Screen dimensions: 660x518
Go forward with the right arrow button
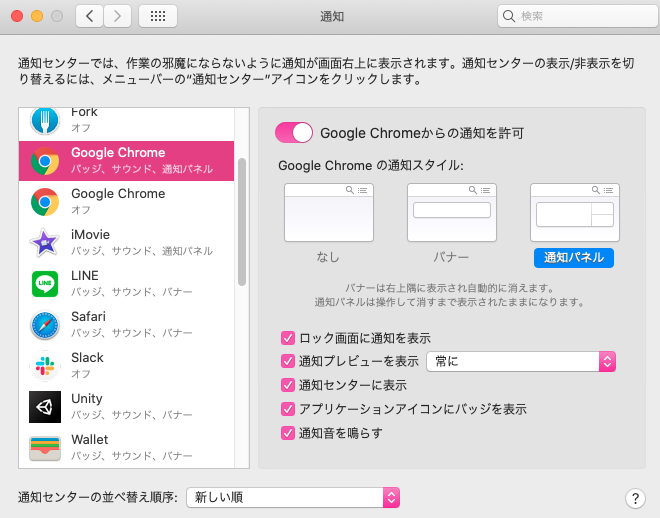tap(117, 16)
